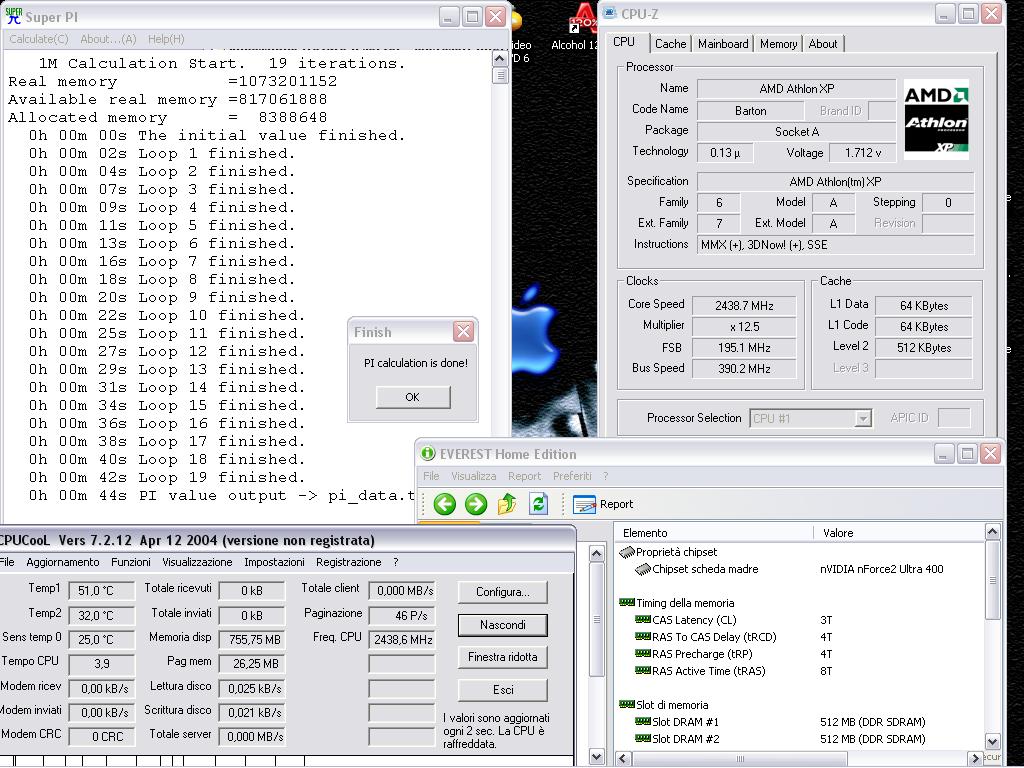The image size is (1024, 768).
Task: Switch to the Mainboard tab in CPU-Z
Action: pyautogui.click(x=723, y=44)
